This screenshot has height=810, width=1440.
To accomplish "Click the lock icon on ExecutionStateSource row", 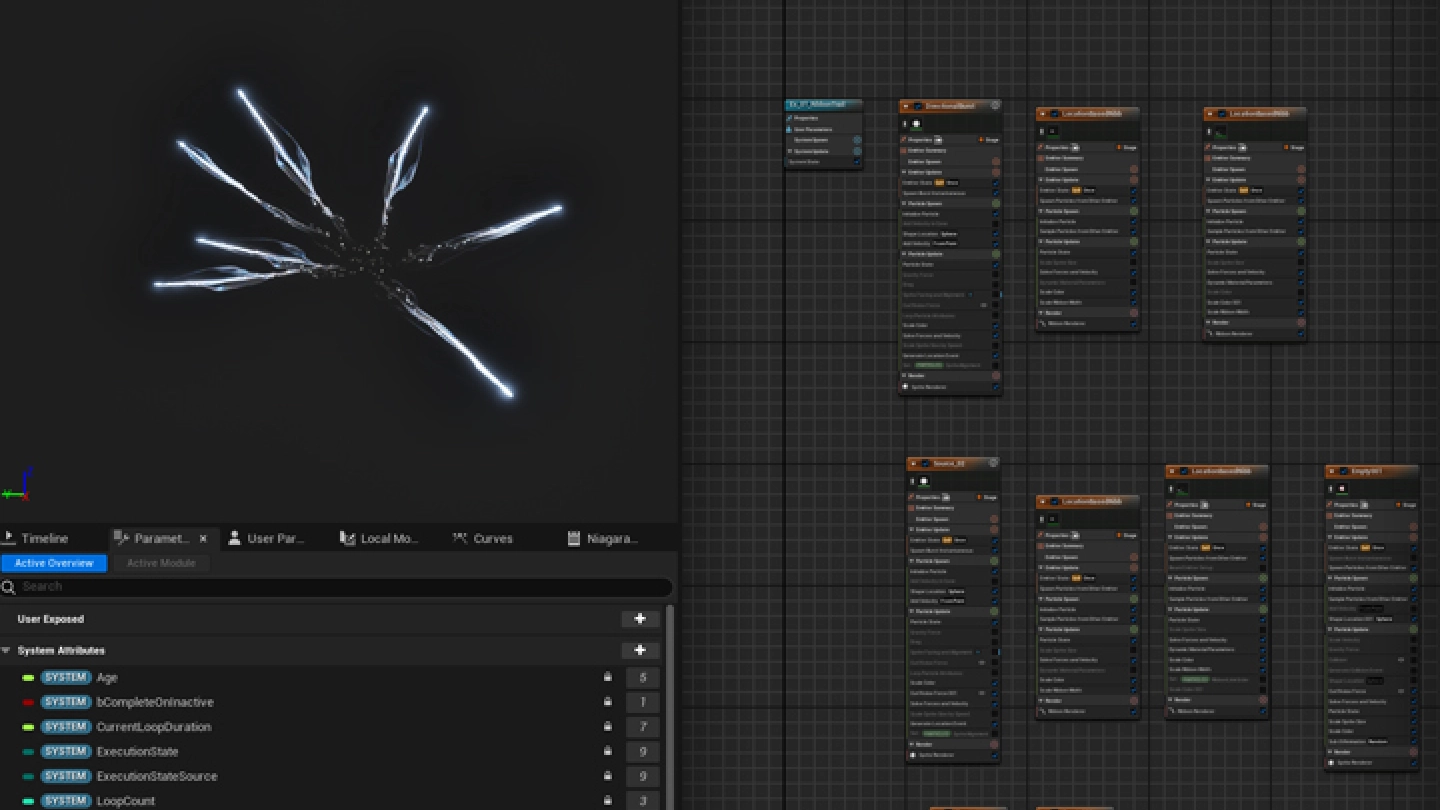I will click(x=607, y=776).
